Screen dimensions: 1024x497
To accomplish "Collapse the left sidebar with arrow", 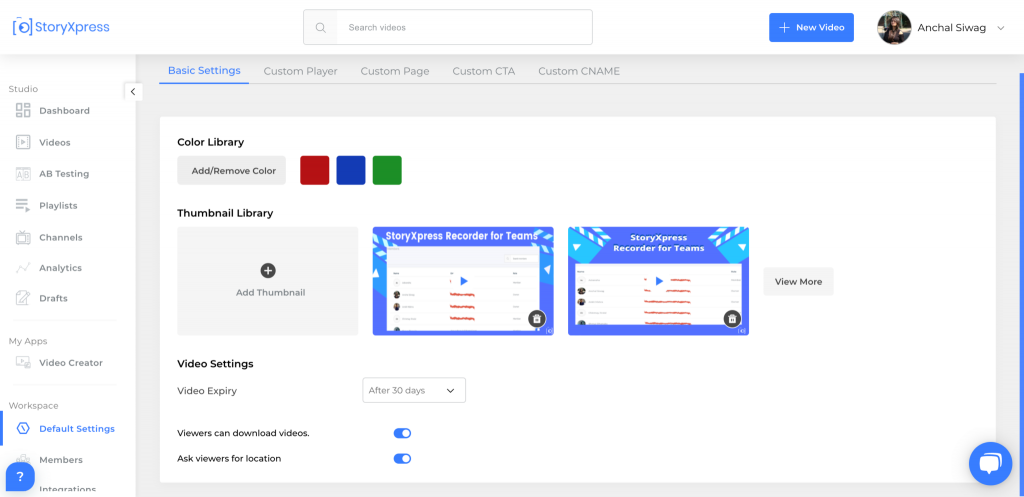I will coord(133,92).
